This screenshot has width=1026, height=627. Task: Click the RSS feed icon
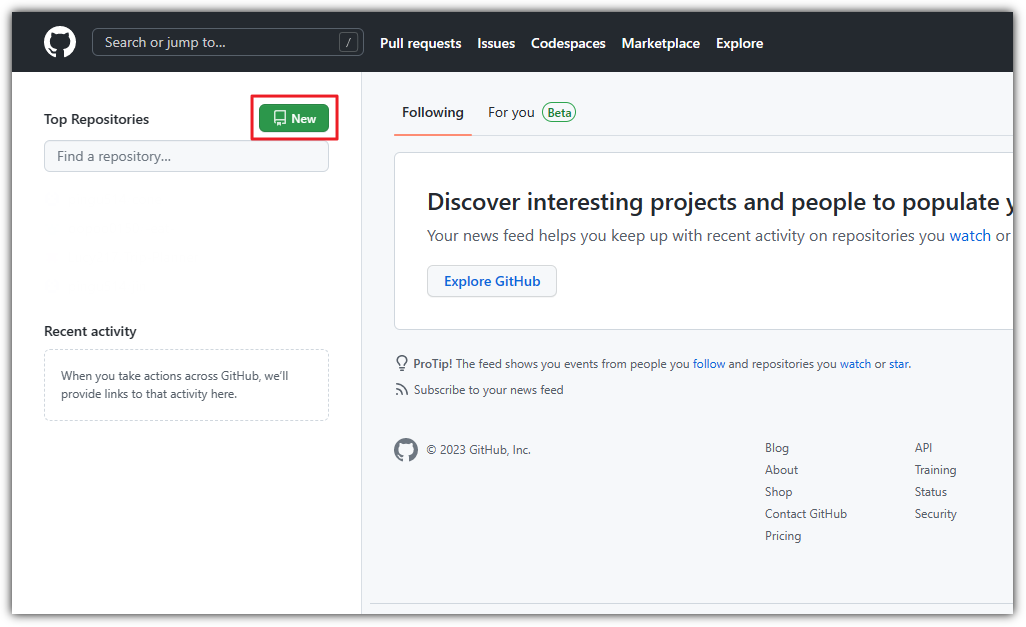tap(401, 390)
